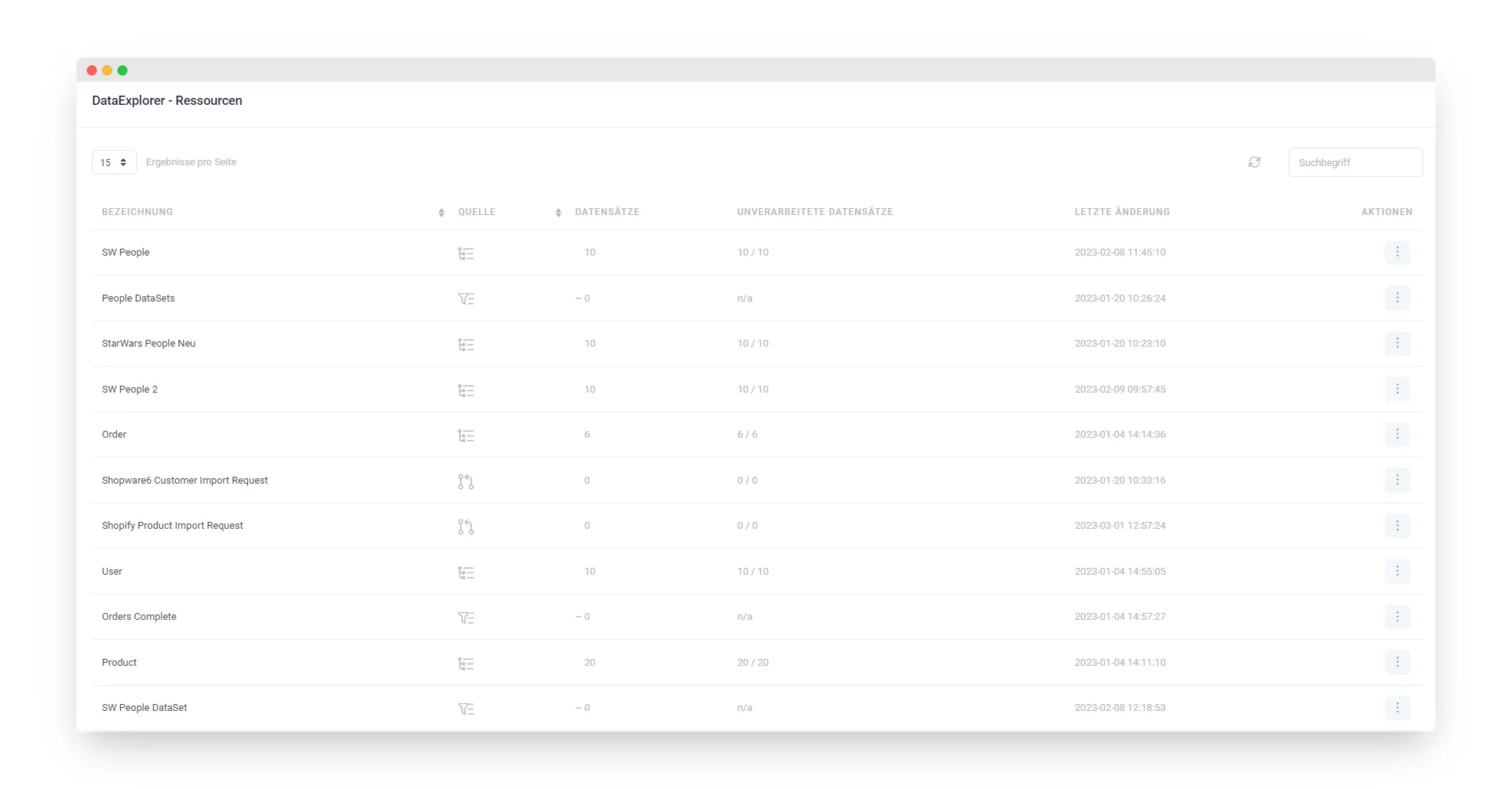Screen dimensions: 1512x789
Task: Open the actions menu for SW People
Action: [x=1397, y=252]
